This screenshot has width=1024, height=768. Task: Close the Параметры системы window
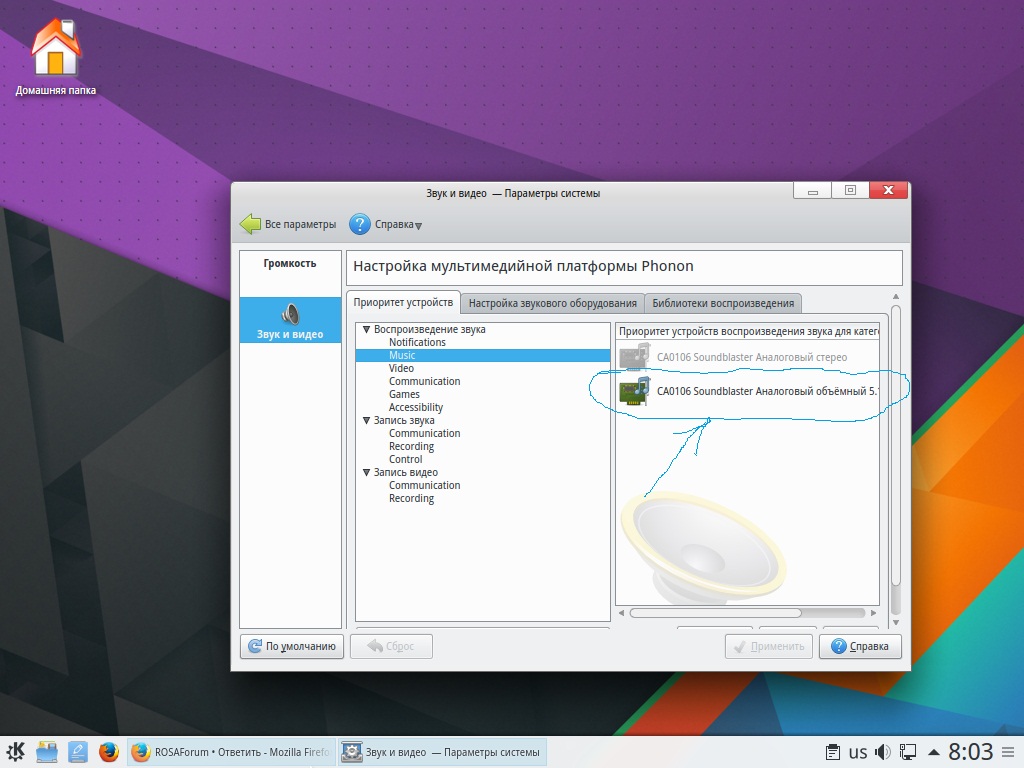point(888,190)
